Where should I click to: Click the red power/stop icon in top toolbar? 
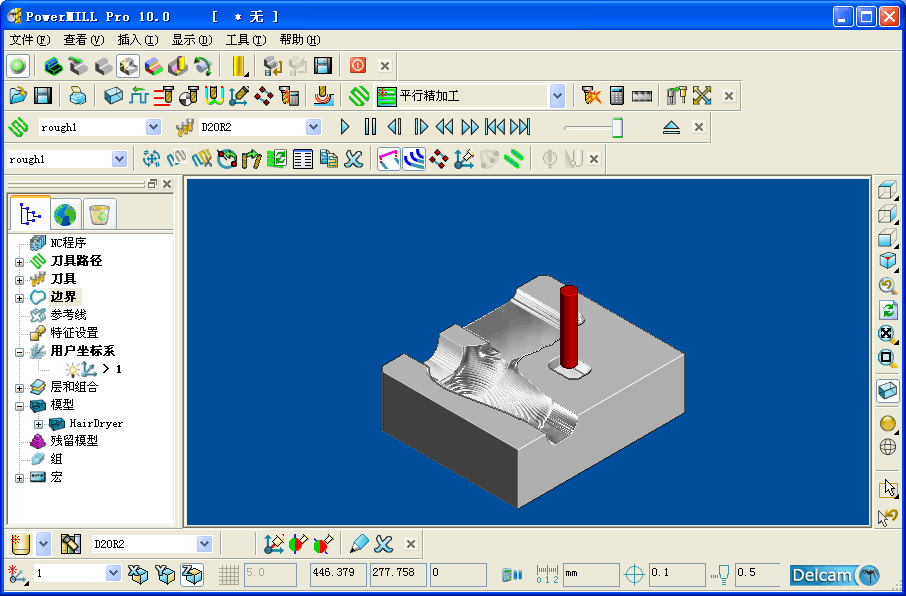[x=357, y=65]
